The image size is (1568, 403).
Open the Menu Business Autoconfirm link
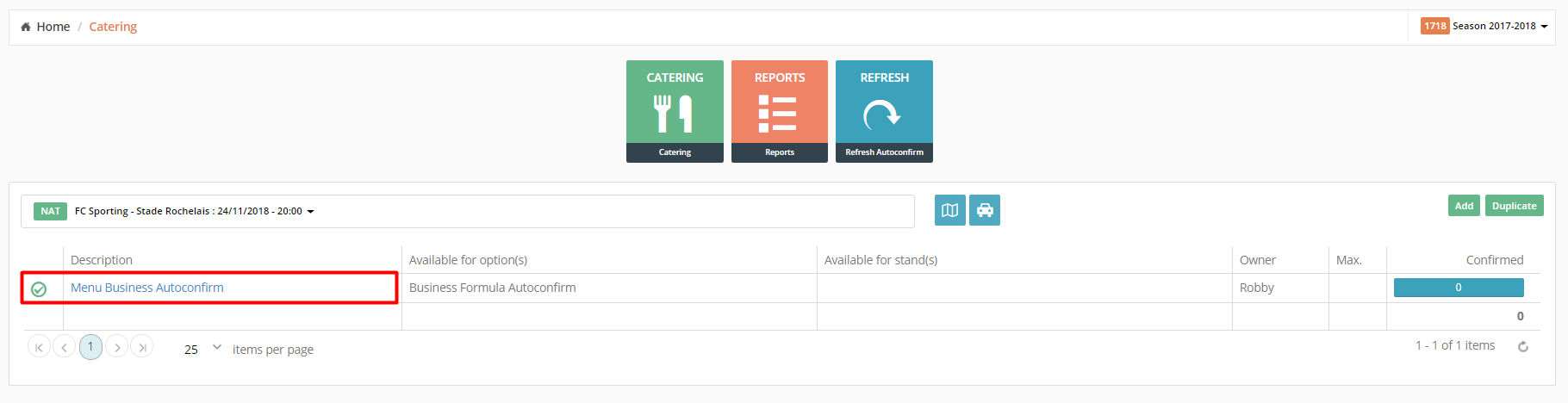point(147,288)
